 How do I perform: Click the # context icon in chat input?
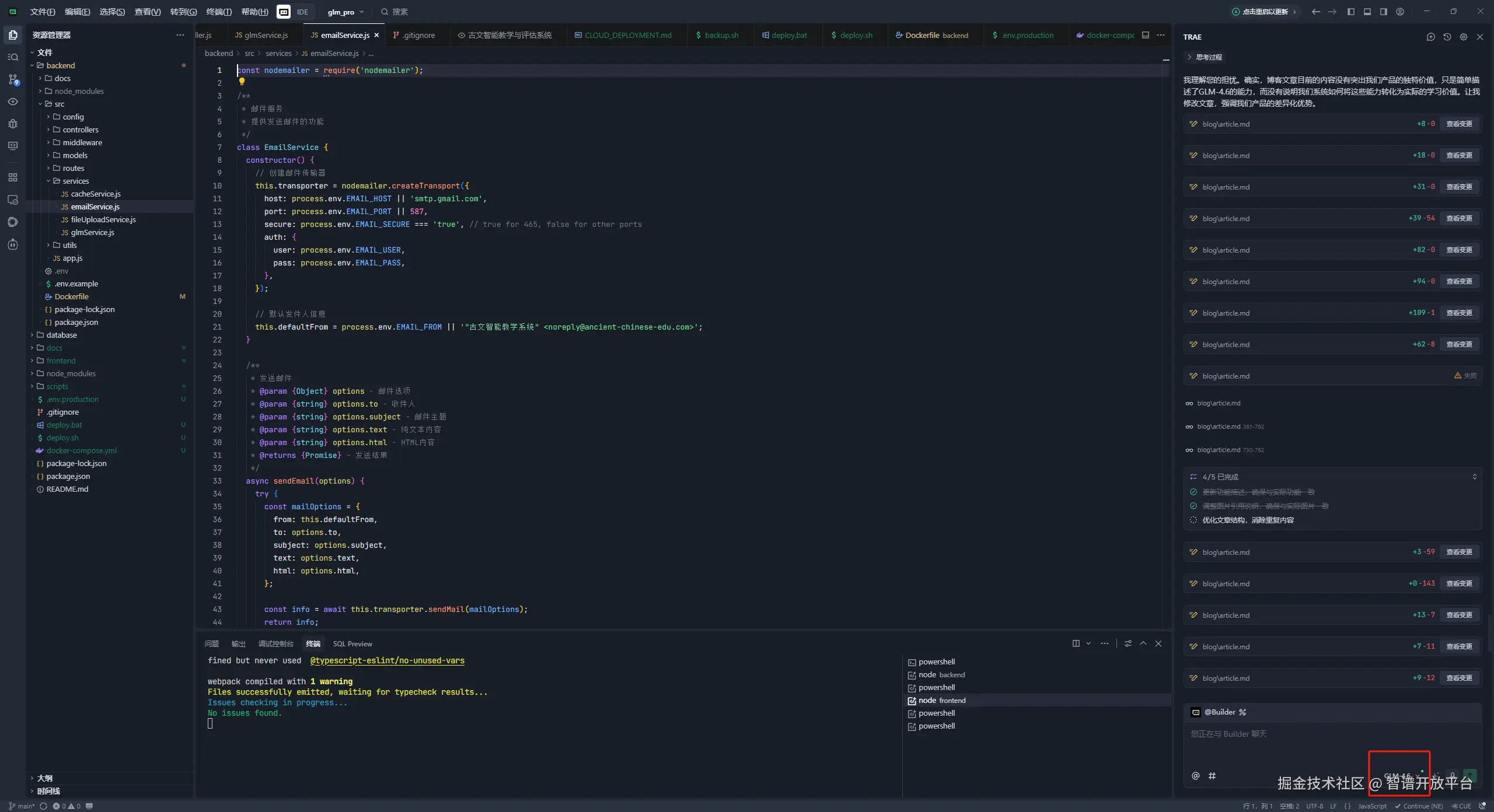click(1212, 776)
